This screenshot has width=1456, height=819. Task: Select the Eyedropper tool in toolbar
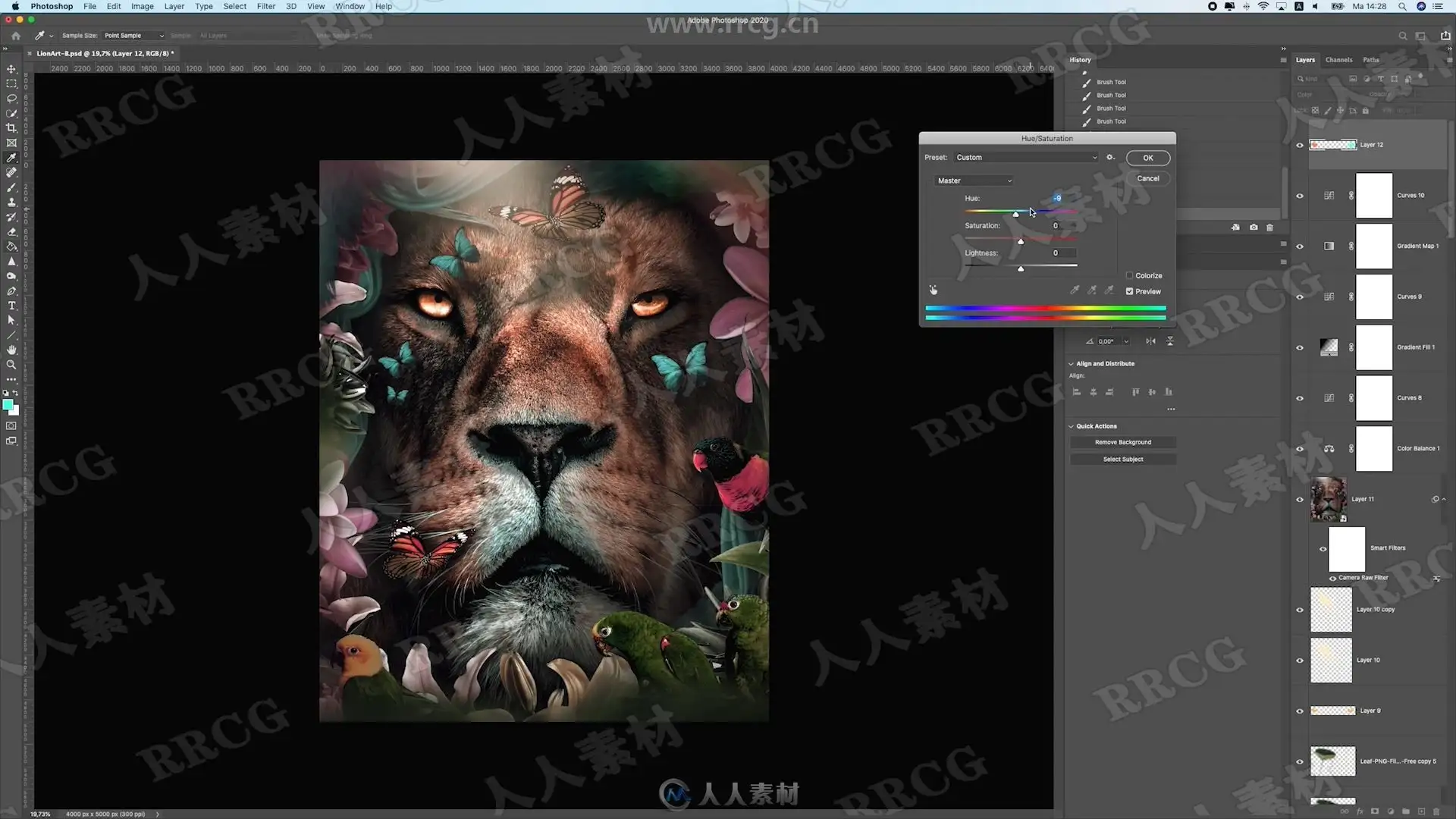tap(11, 158)
